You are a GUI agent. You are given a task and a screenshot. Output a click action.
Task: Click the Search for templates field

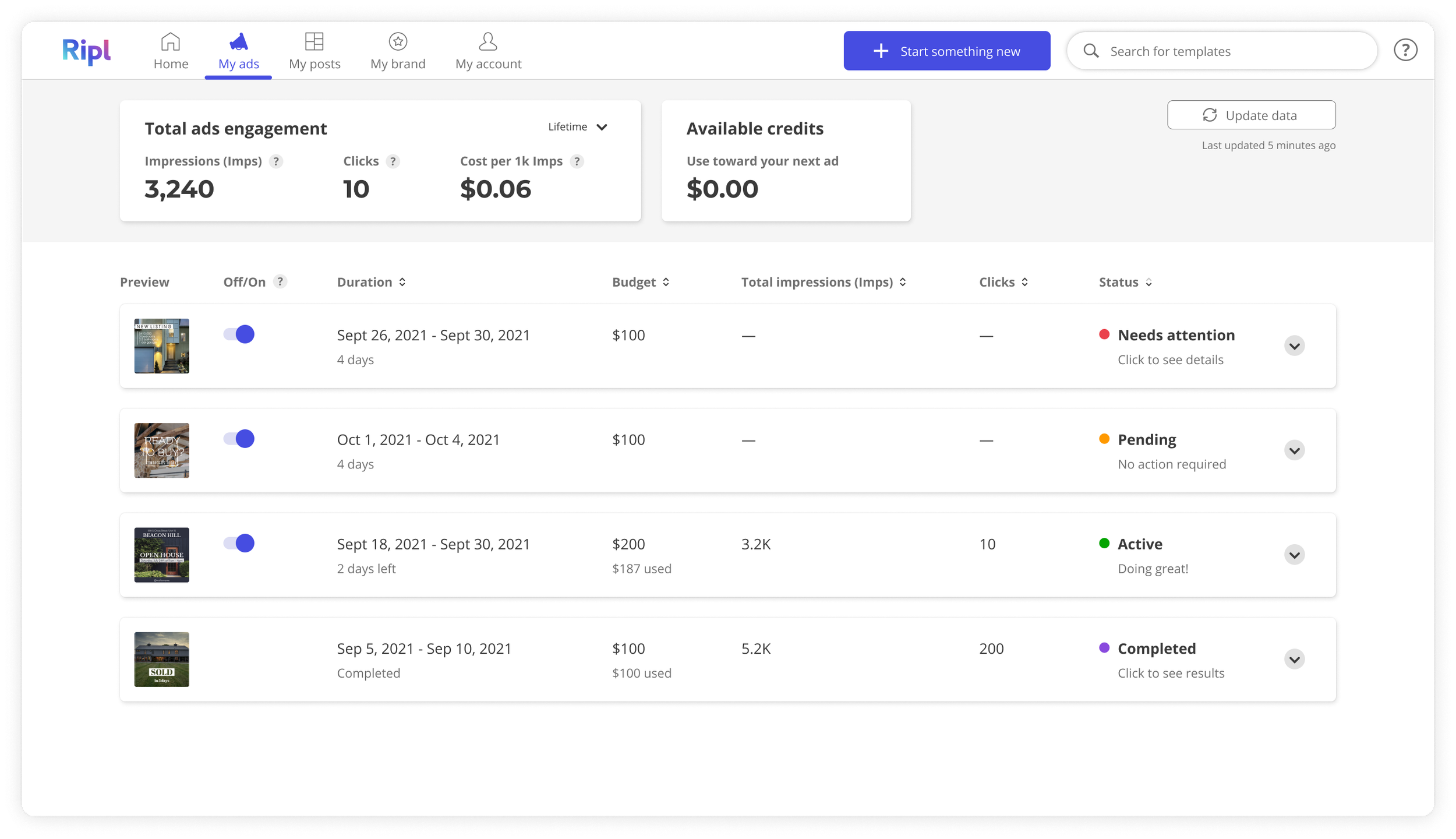[x=1222, y=51]
